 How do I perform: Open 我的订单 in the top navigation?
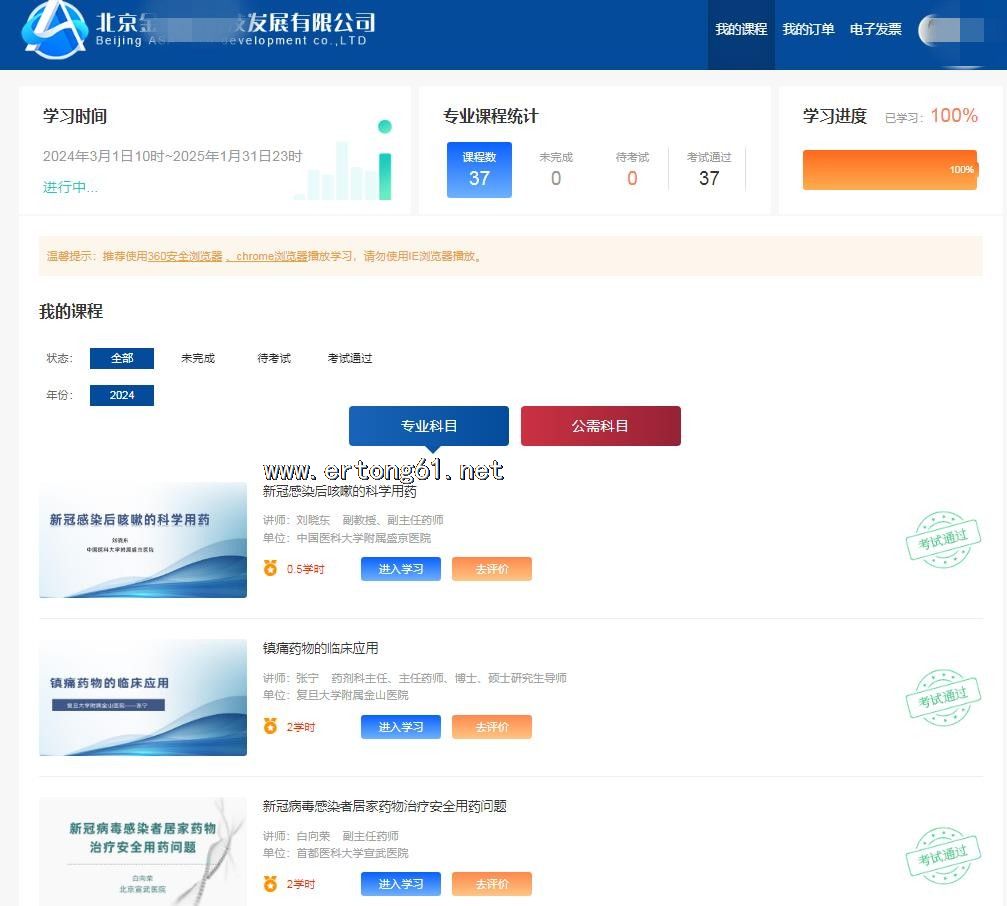point(808,30)
